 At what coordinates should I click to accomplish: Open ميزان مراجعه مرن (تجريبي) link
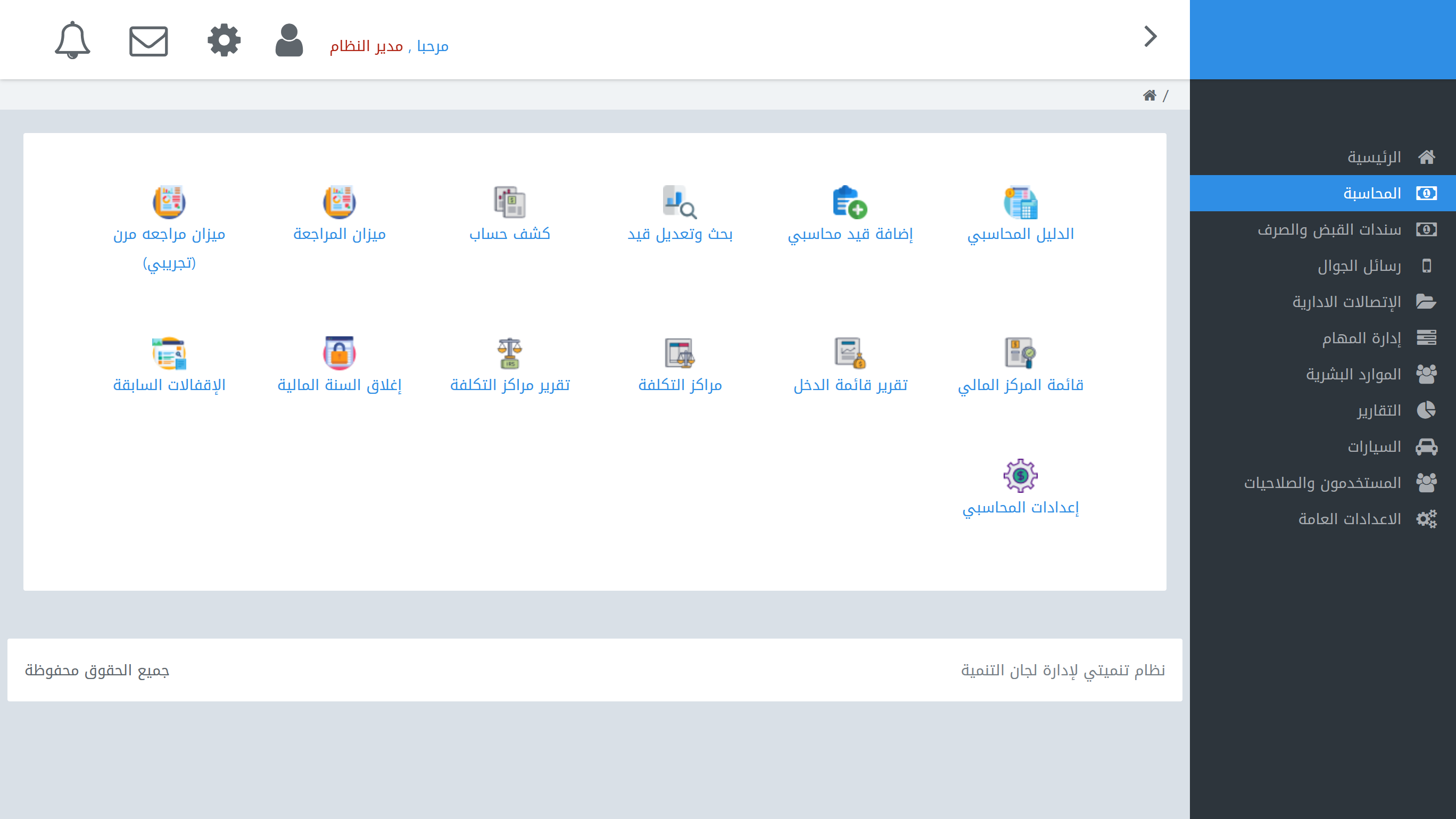tap(169, 203)
